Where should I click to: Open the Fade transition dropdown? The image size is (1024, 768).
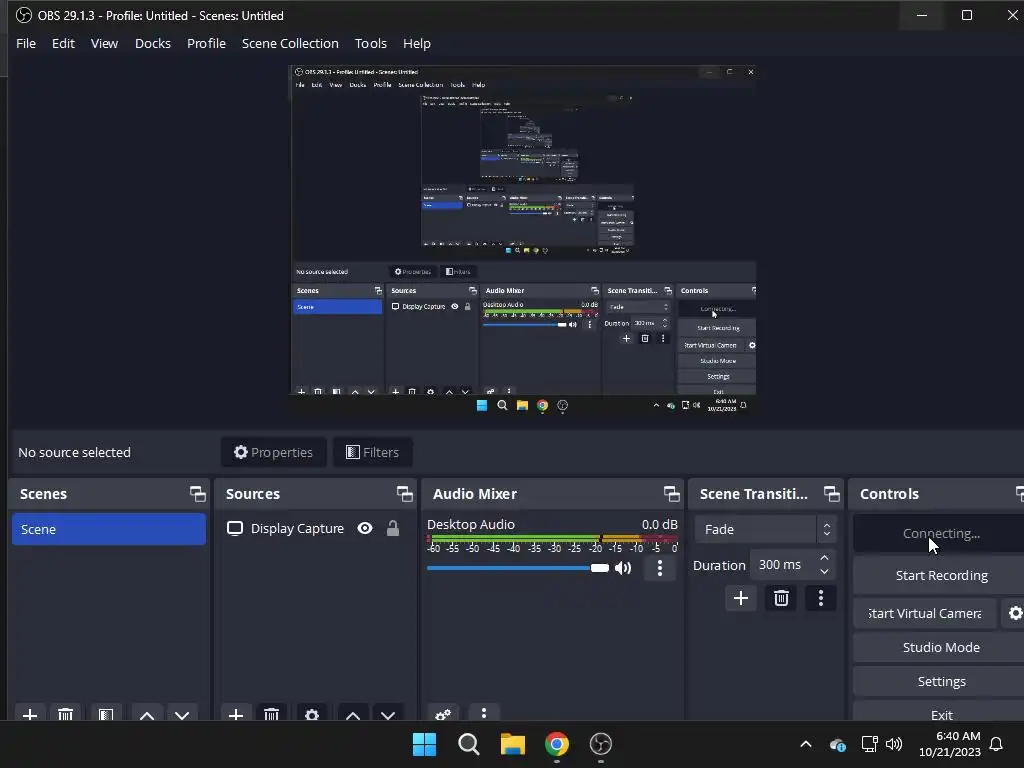tap(765, 529)
